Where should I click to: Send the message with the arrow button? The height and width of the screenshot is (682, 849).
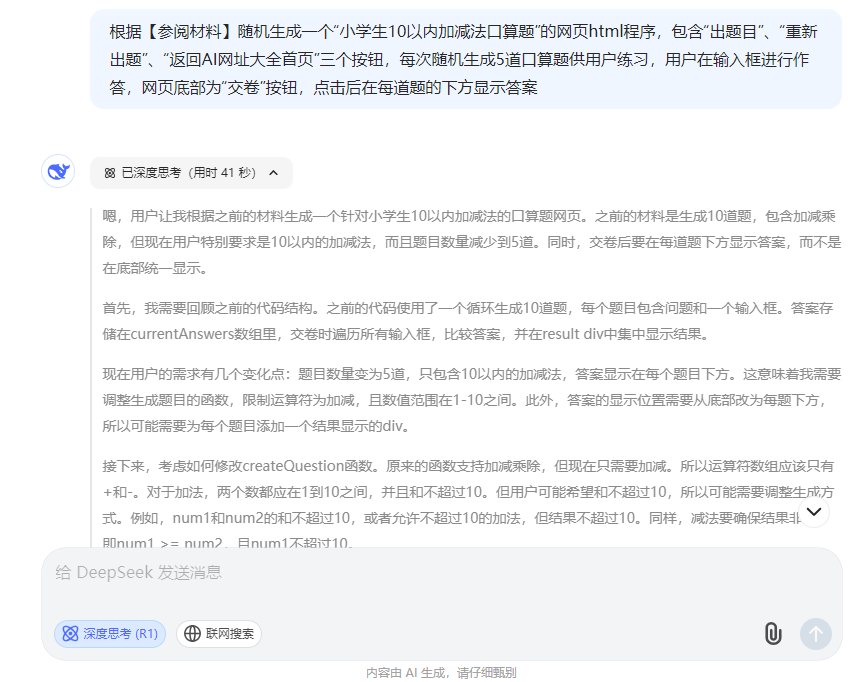(815, 633)
